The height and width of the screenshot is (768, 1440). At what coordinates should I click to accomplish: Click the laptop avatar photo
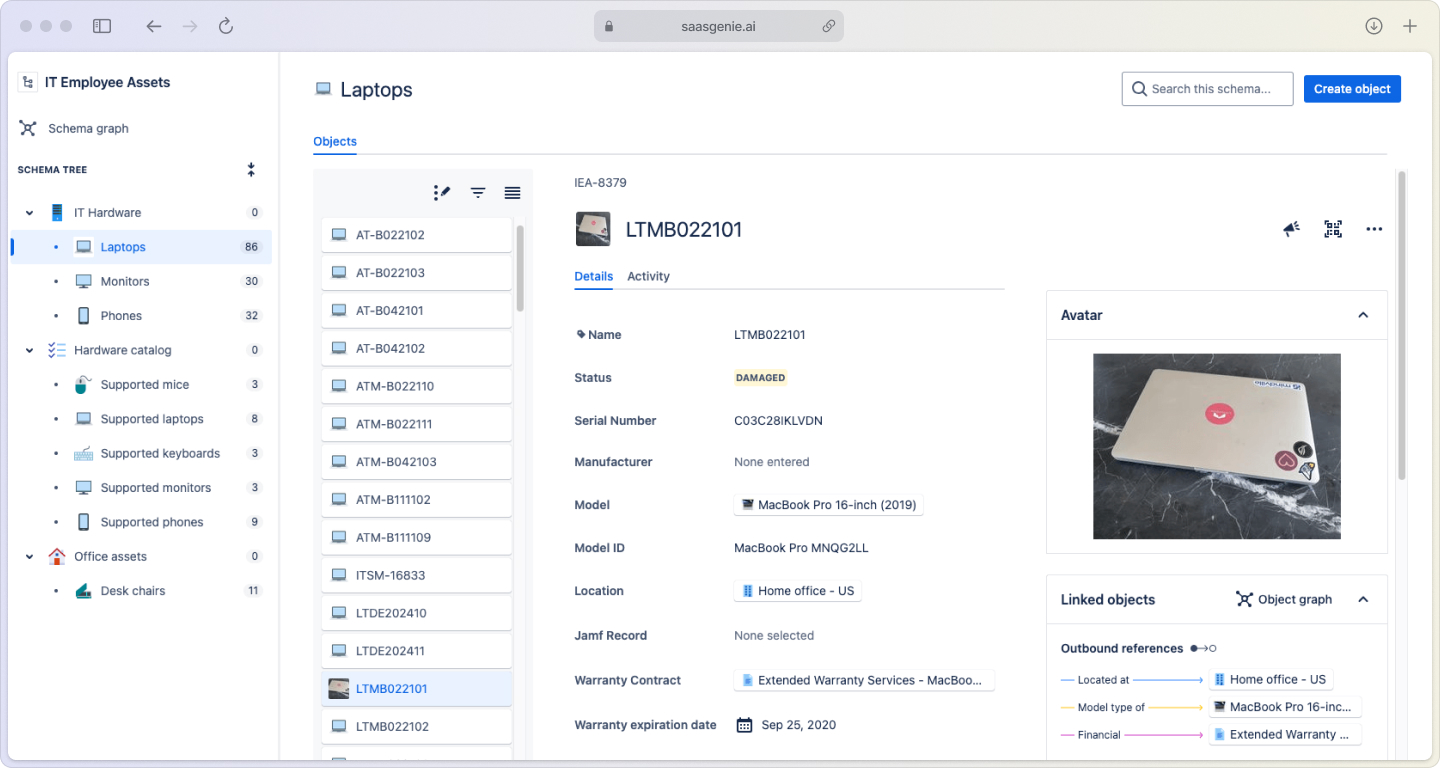(1216, 446)
